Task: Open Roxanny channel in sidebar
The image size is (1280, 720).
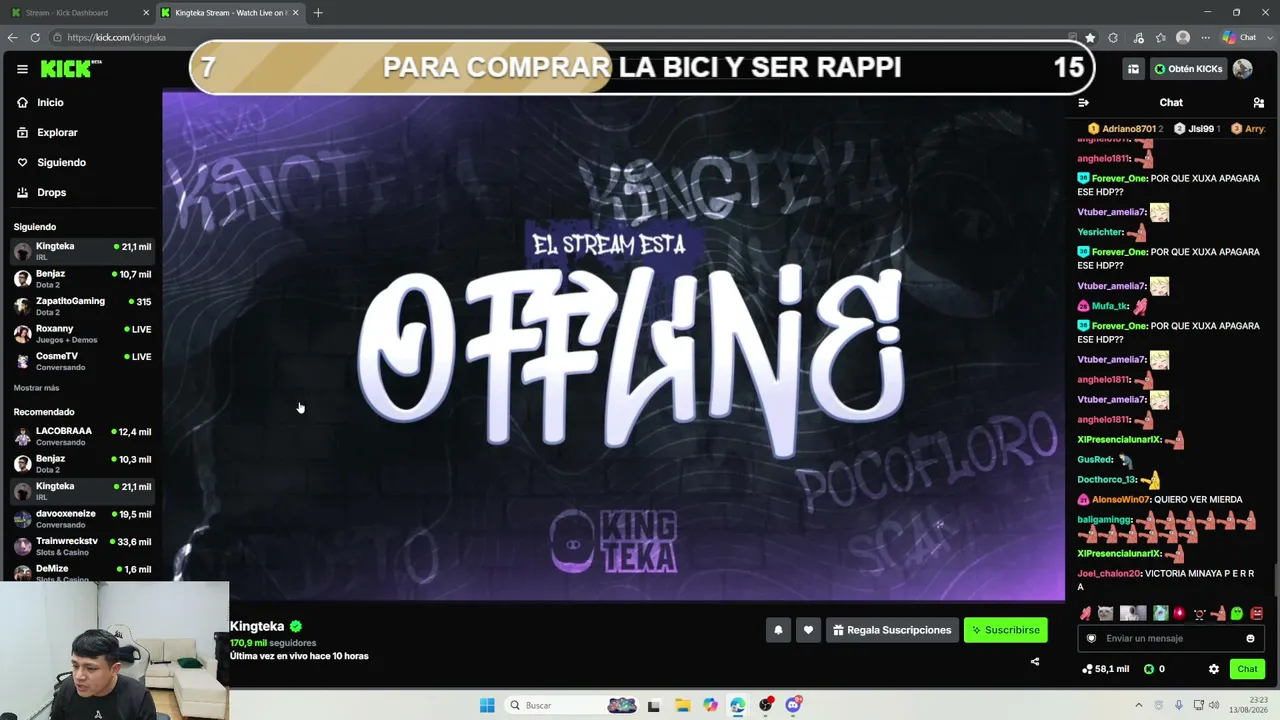Action: [x=82, y=334]
